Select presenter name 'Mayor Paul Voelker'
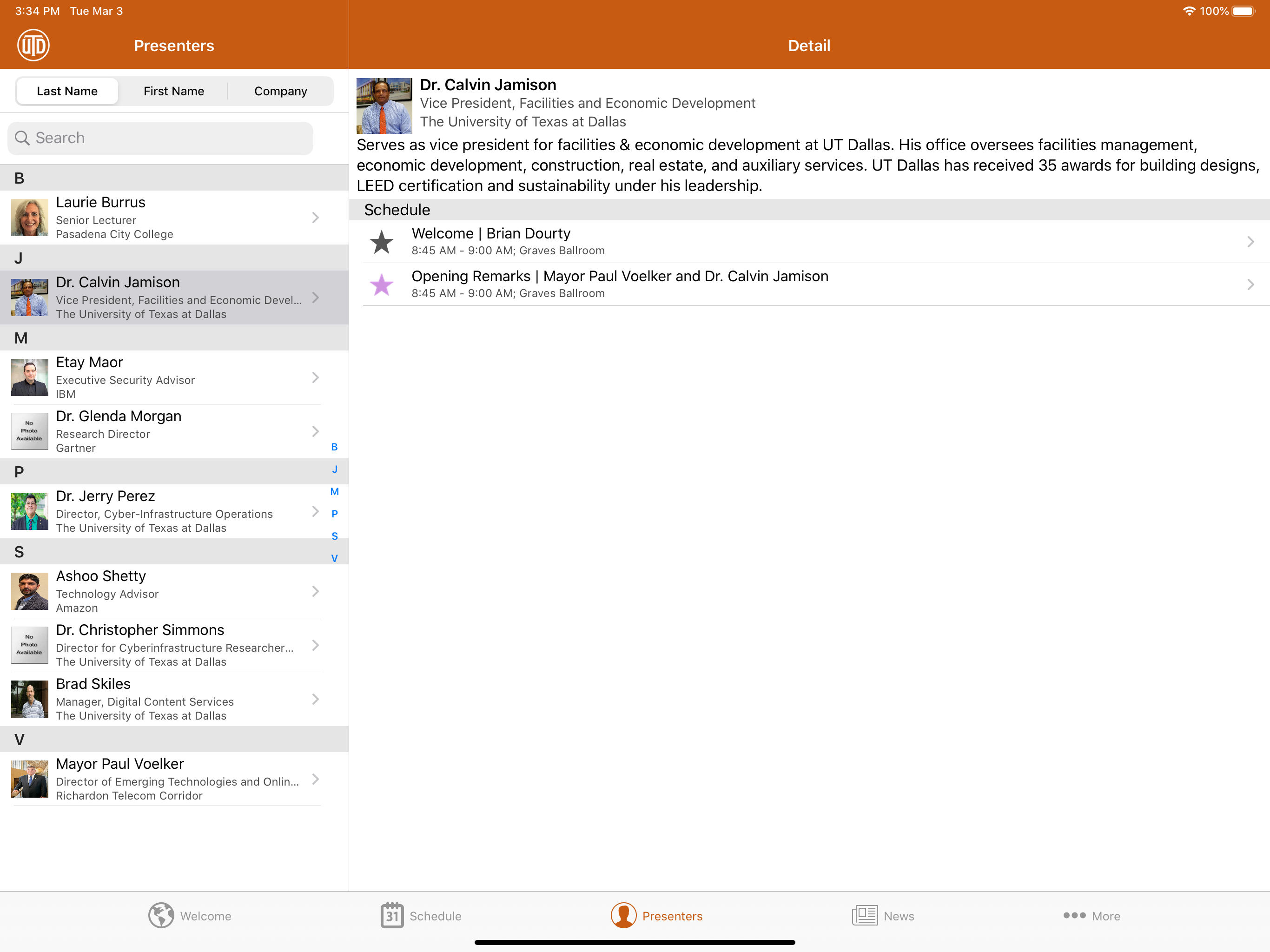 click(119, 764)
